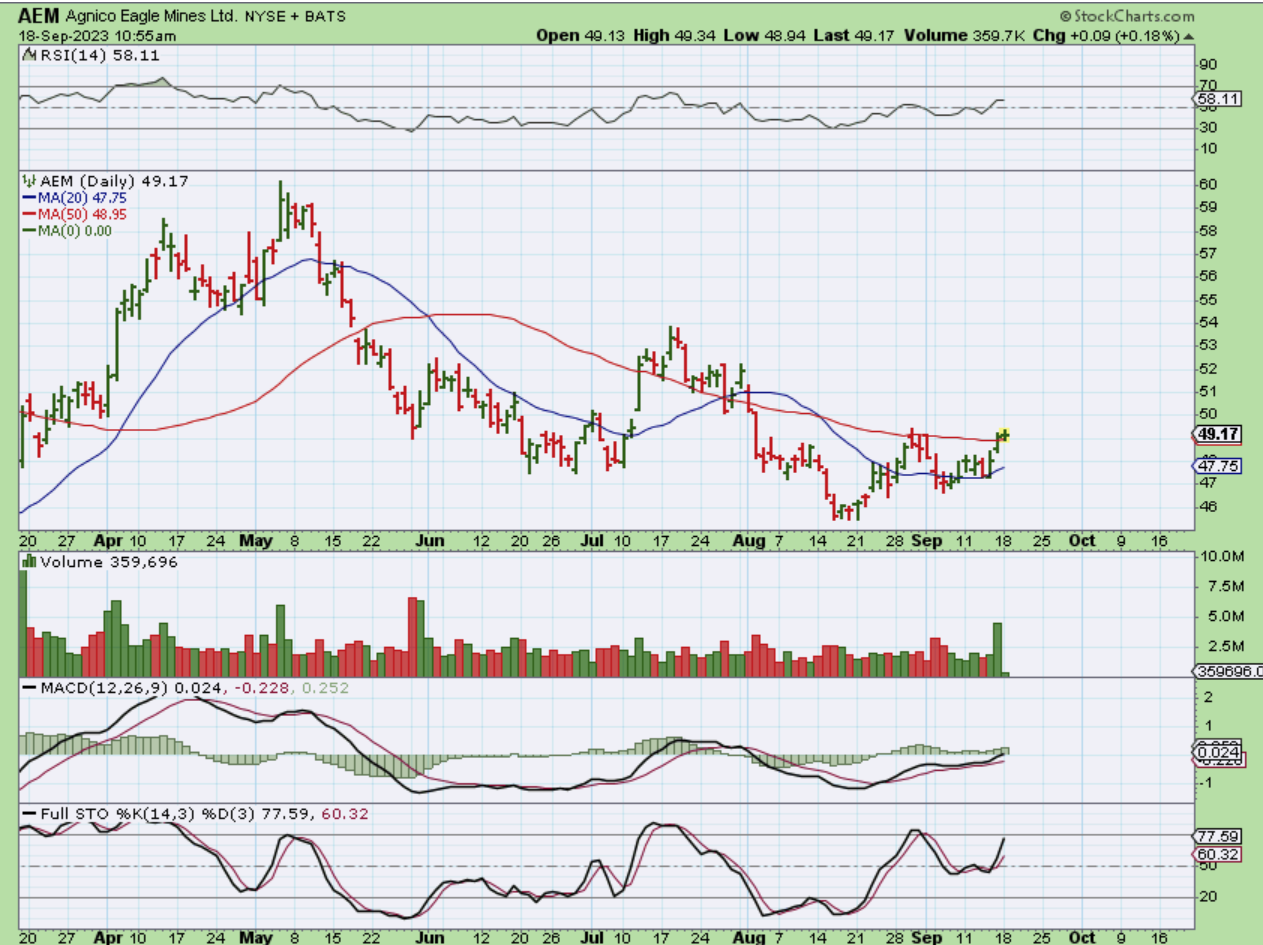Click the AEM (Daily) 49.17 legend entry
This screenshot has height=945, width=1263.
click(113, 181)
